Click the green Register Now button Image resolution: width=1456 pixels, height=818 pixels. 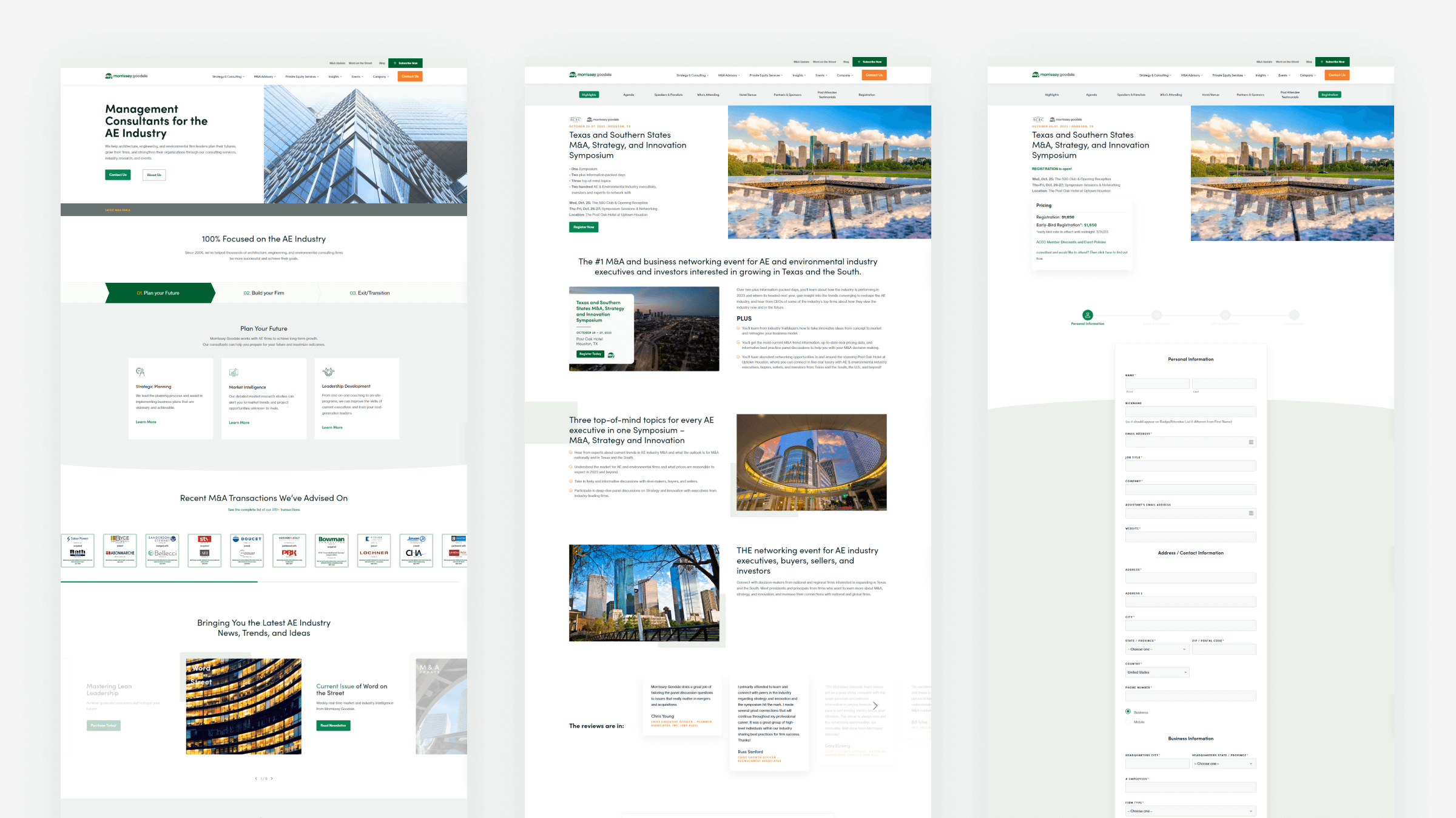[584, 227]
